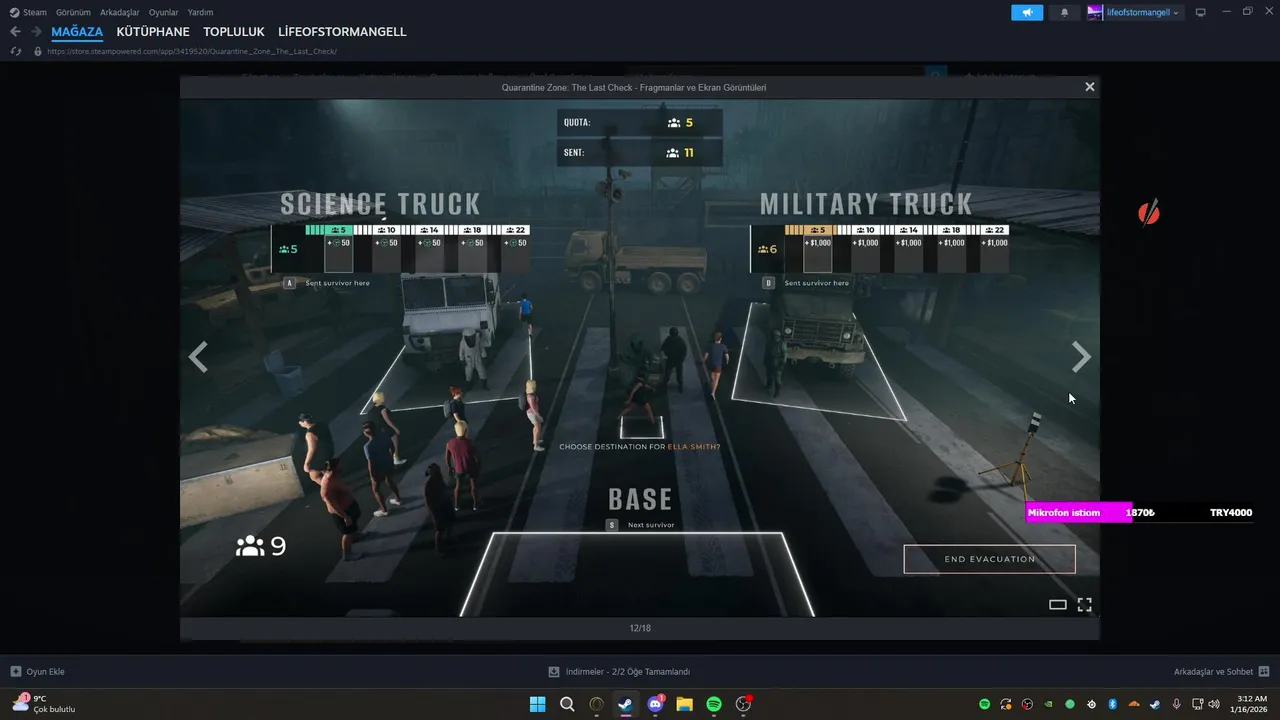Image resolution: width=1280 pixels, height=720 pixels.
Task: Switch to the KÜTÜPHANE tab
Action: pos(153,32)
